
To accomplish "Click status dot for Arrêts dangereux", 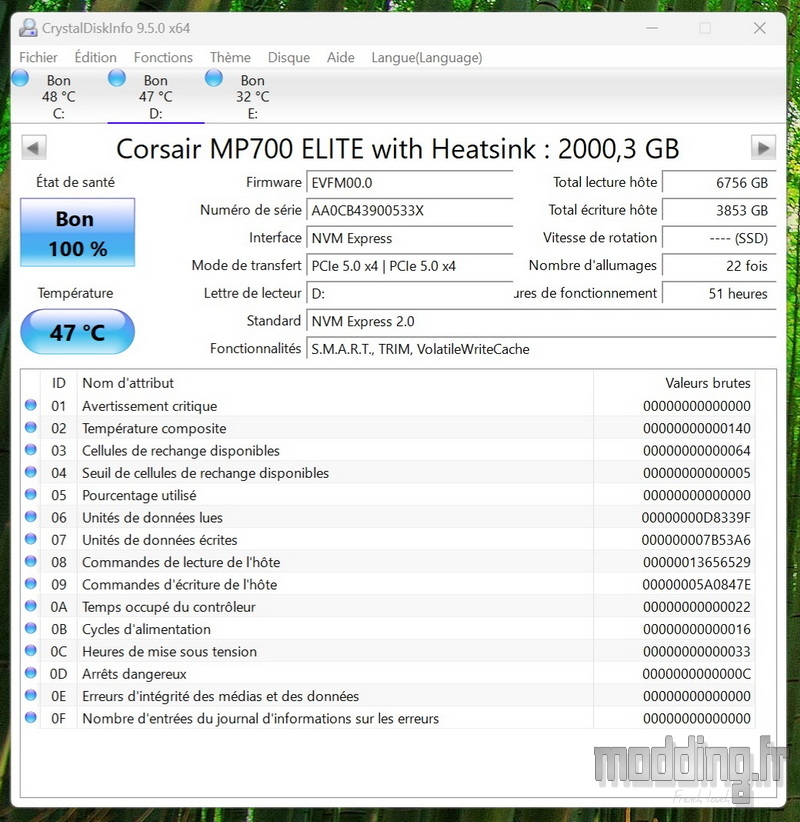I will [31, 673].
